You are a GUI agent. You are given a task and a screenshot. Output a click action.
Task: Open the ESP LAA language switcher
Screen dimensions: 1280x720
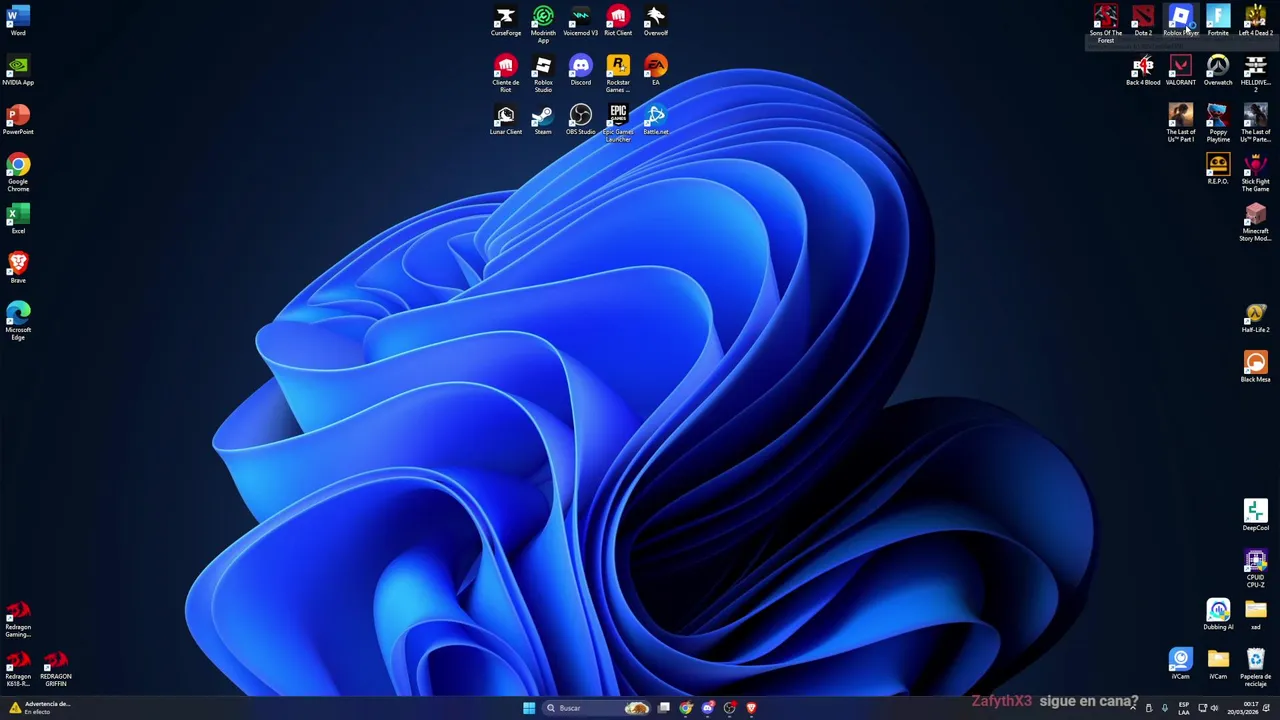(1184, 708)
